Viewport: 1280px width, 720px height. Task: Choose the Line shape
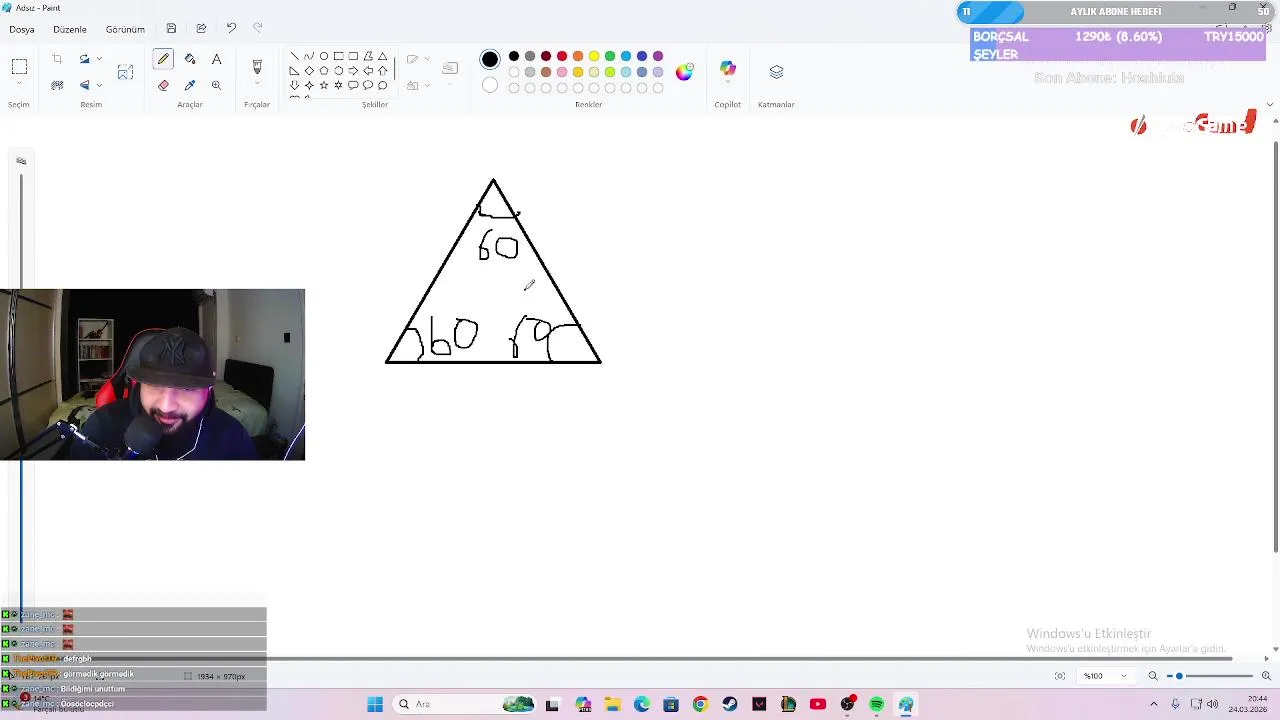(x=294, y=56)
